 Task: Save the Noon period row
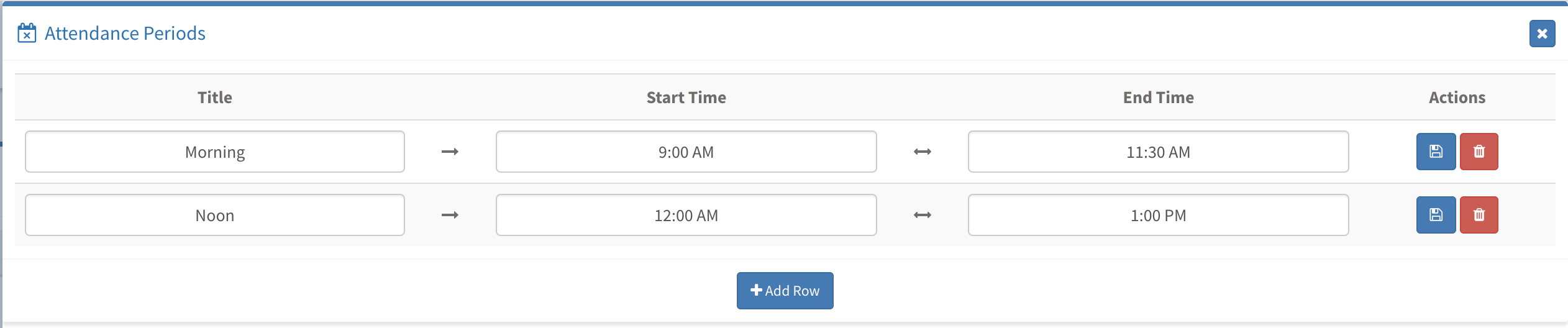tap(1436, 215)
